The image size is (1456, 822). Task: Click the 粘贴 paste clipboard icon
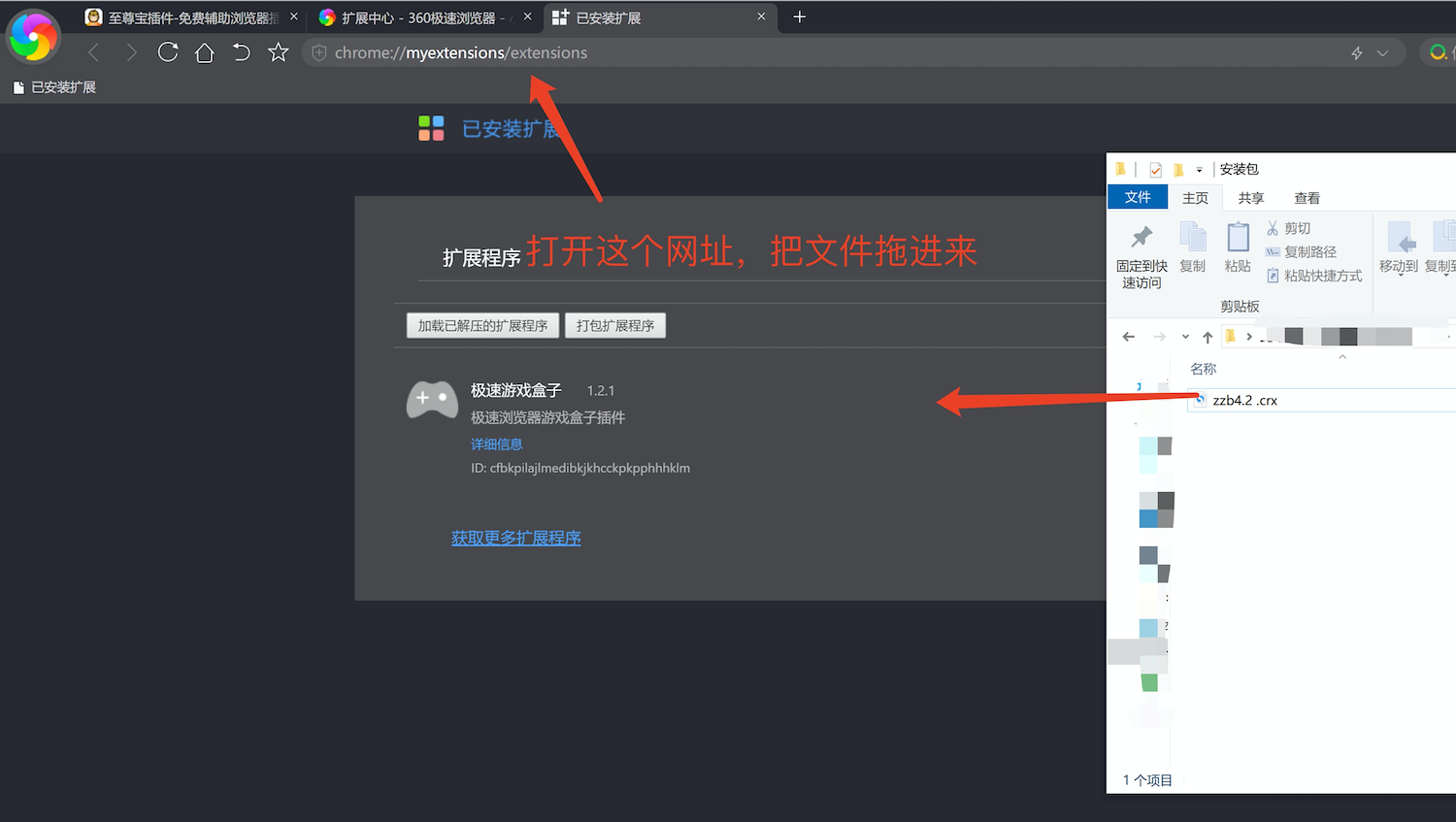click(1239, 237)
